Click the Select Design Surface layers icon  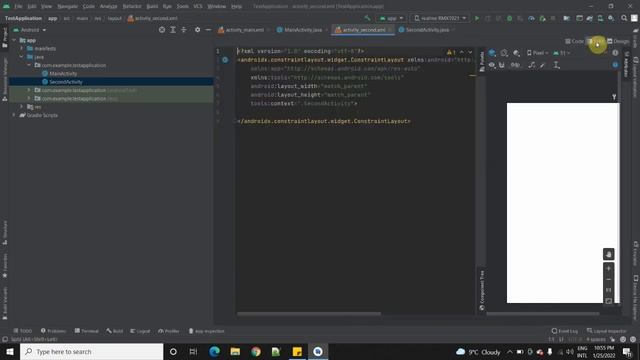pyautogui.click(x=492, y=53)
